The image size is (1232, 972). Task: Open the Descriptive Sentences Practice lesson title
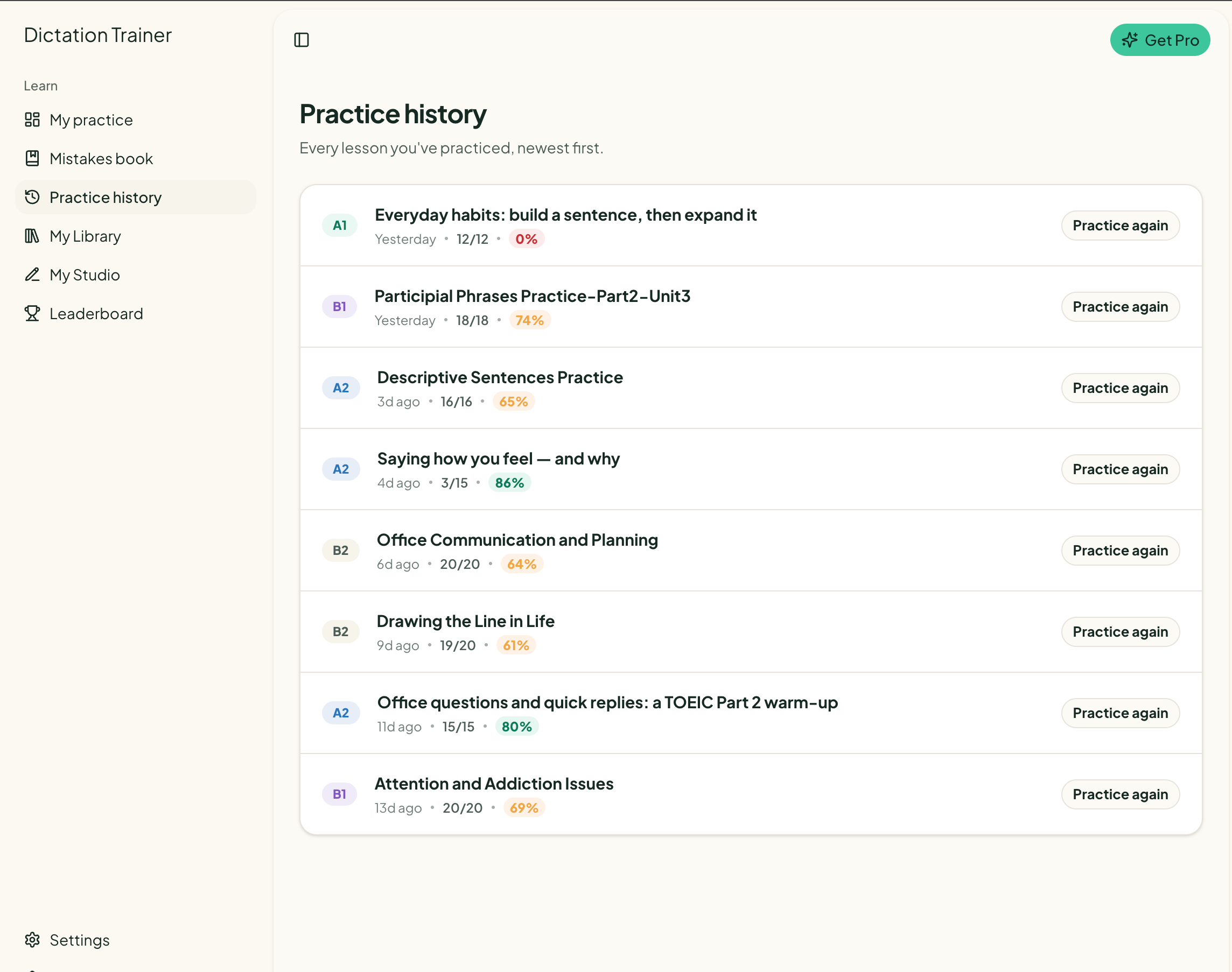[x=500, y=377]
